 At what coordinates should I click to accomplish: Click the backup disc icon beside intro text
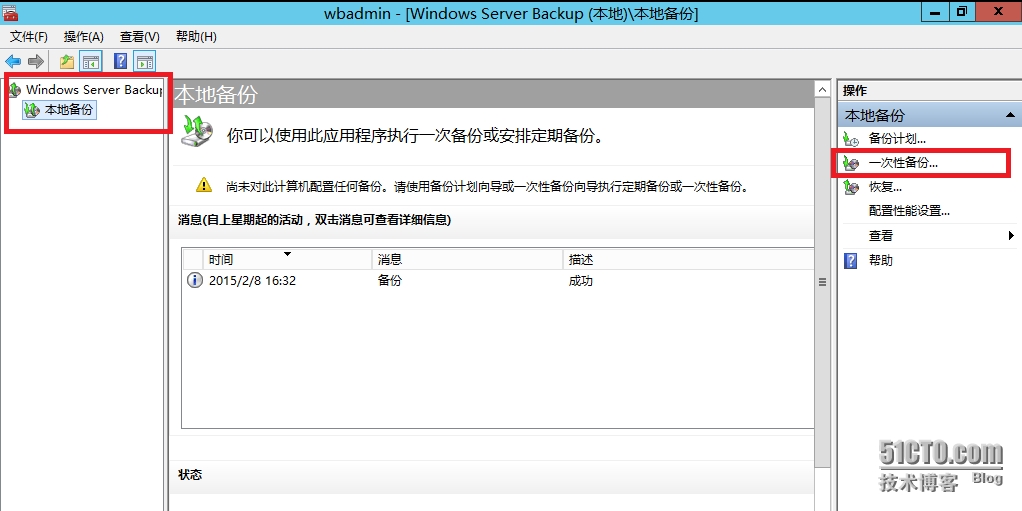197,130
